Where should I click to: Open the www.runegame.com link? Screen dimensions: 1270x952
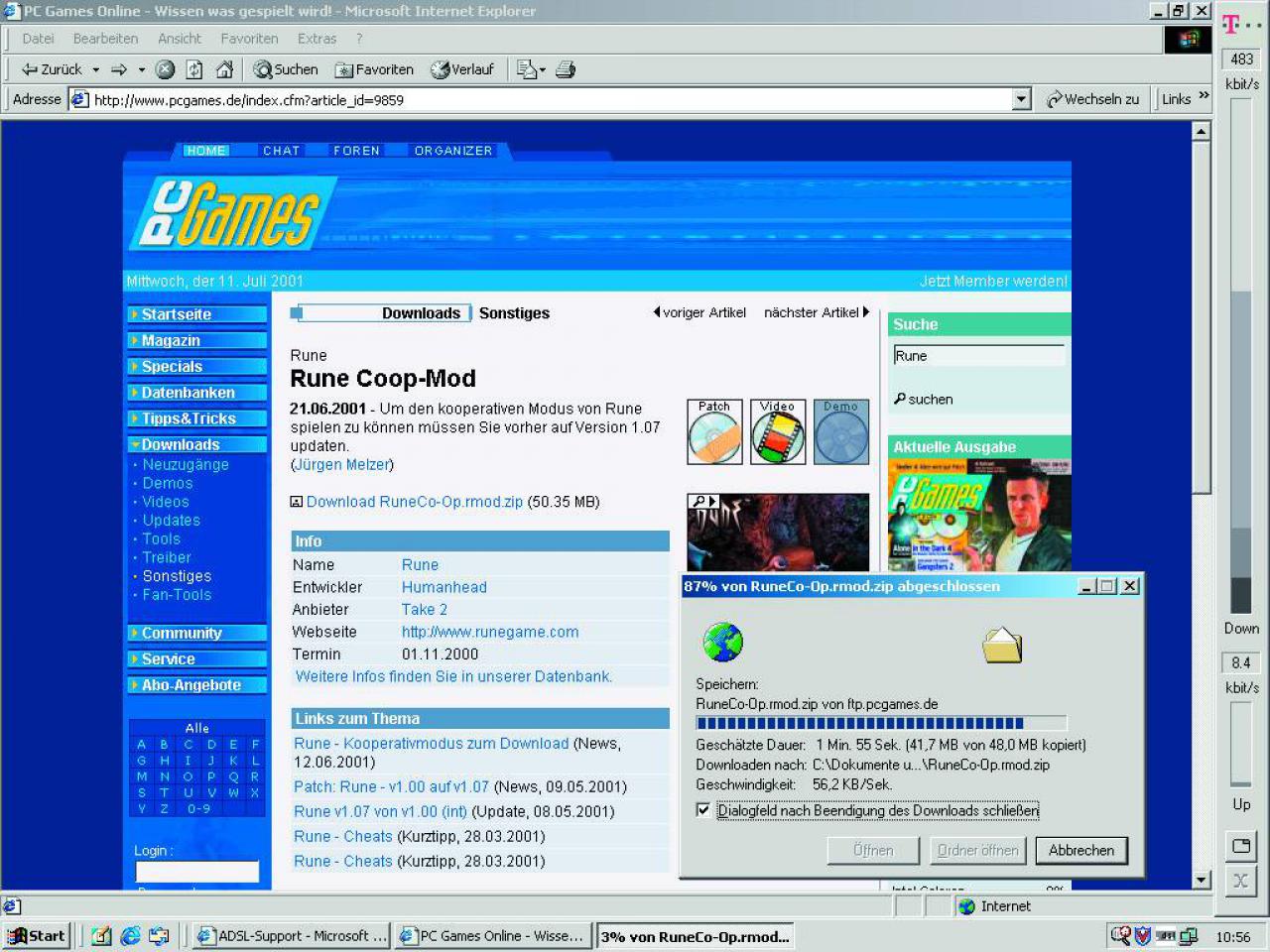click(490, 632)
